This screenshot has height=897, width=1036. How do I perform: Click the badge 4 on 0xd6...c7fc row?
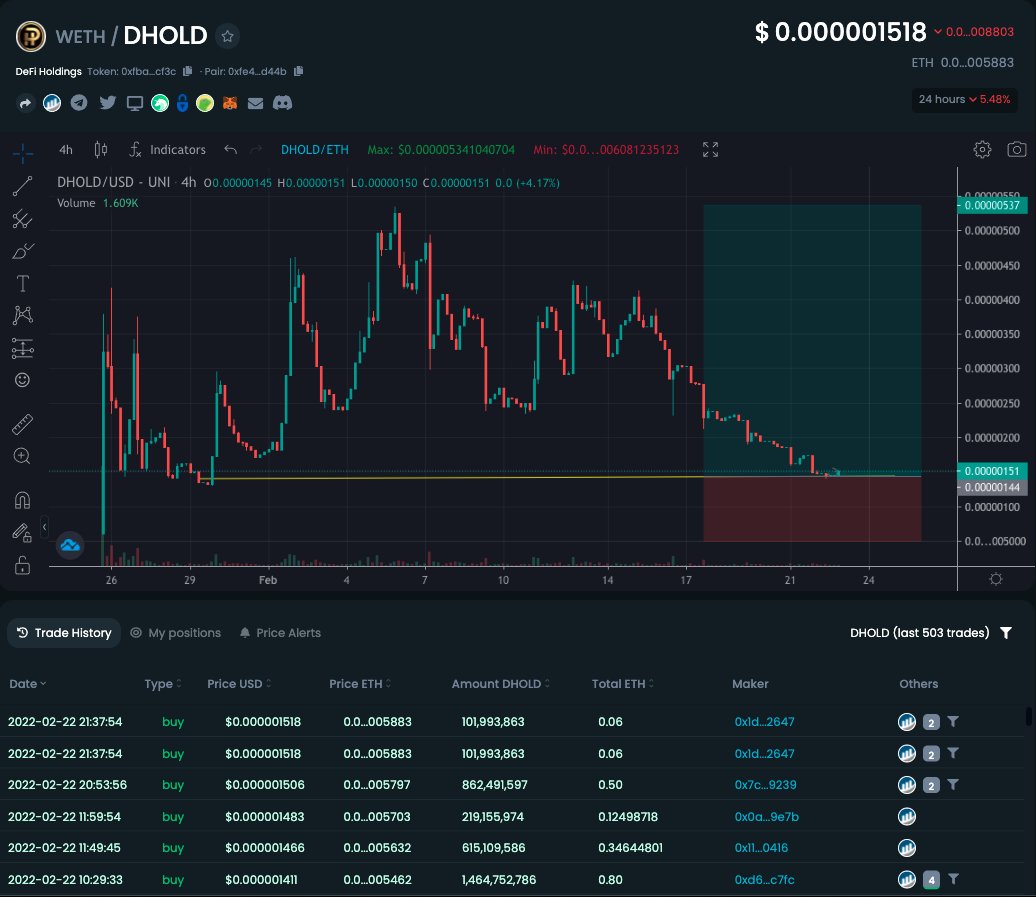pos(931,880)
